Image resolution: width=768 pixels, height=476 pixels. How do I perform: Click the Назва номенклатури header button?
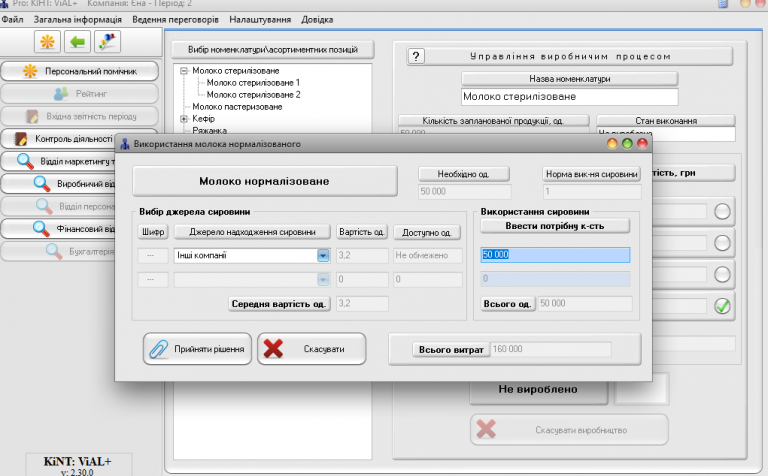point(570,79)
